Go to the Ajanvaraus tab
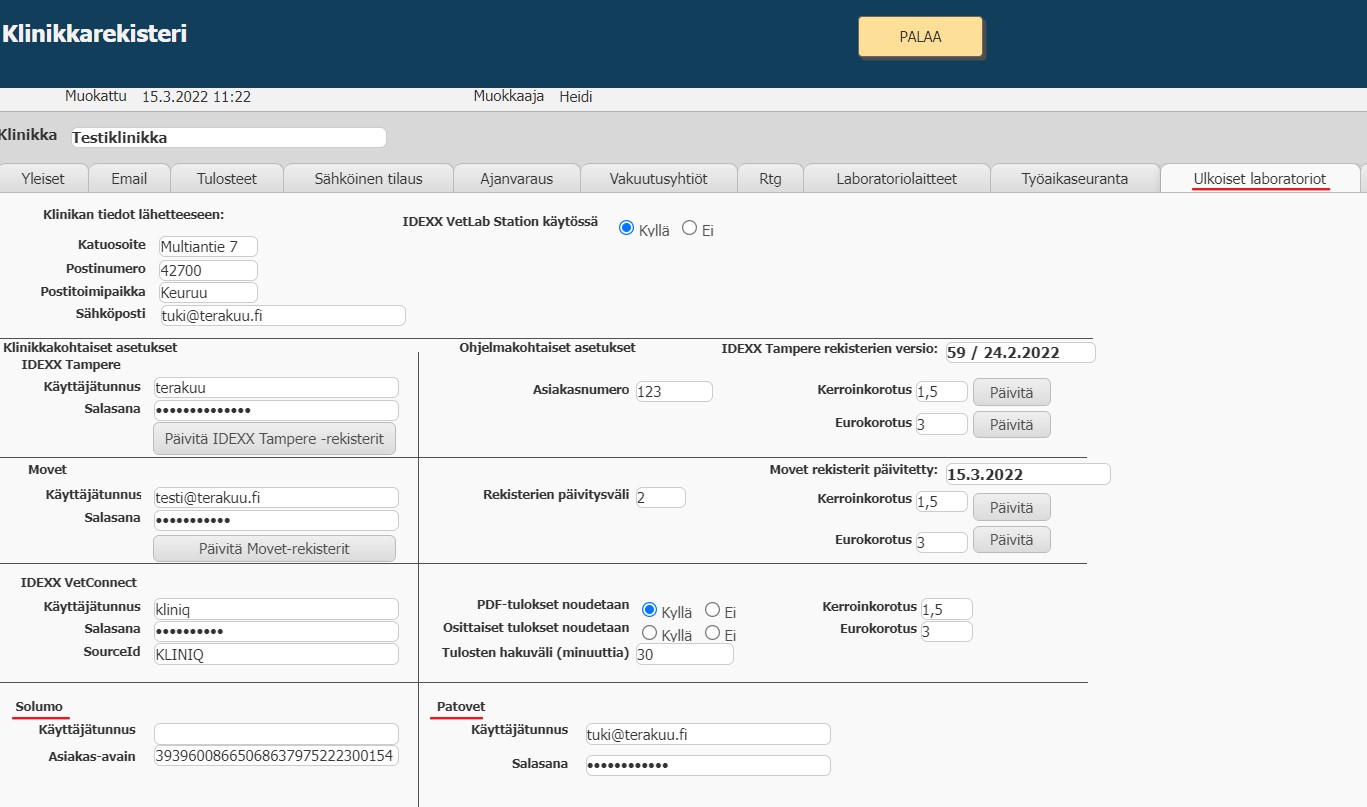This screenshot has width=1367, height=807. [516, 178]
